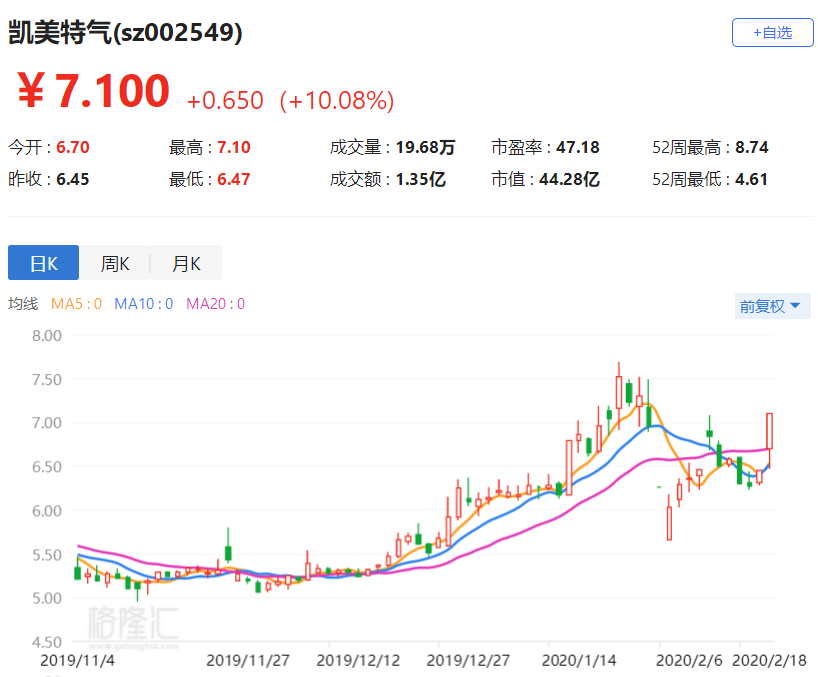
Task: Click the 52周最低 value 4.61
Action: 752,179
